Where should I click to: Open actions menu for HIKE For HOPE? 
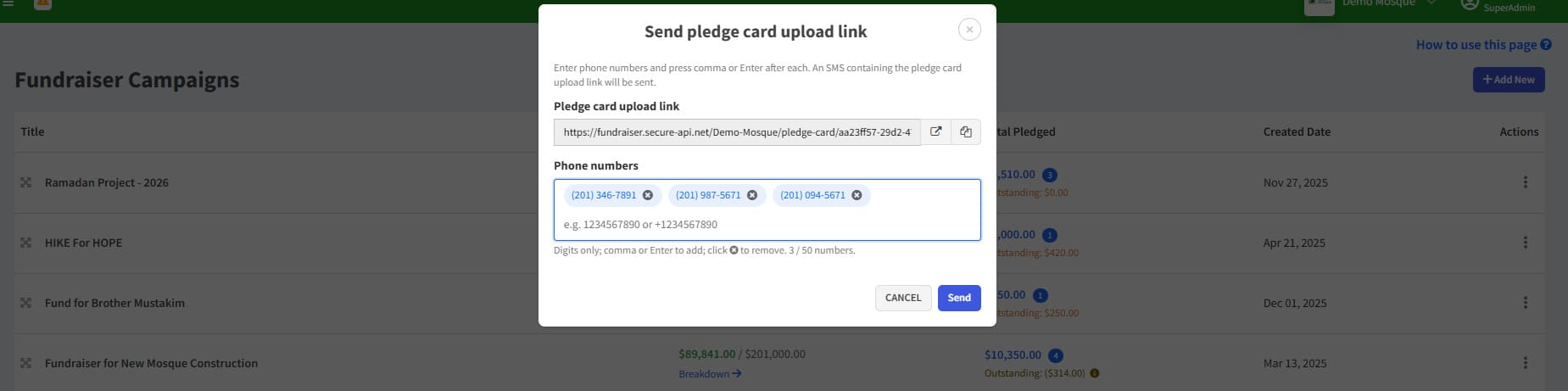click(1525, 243)
